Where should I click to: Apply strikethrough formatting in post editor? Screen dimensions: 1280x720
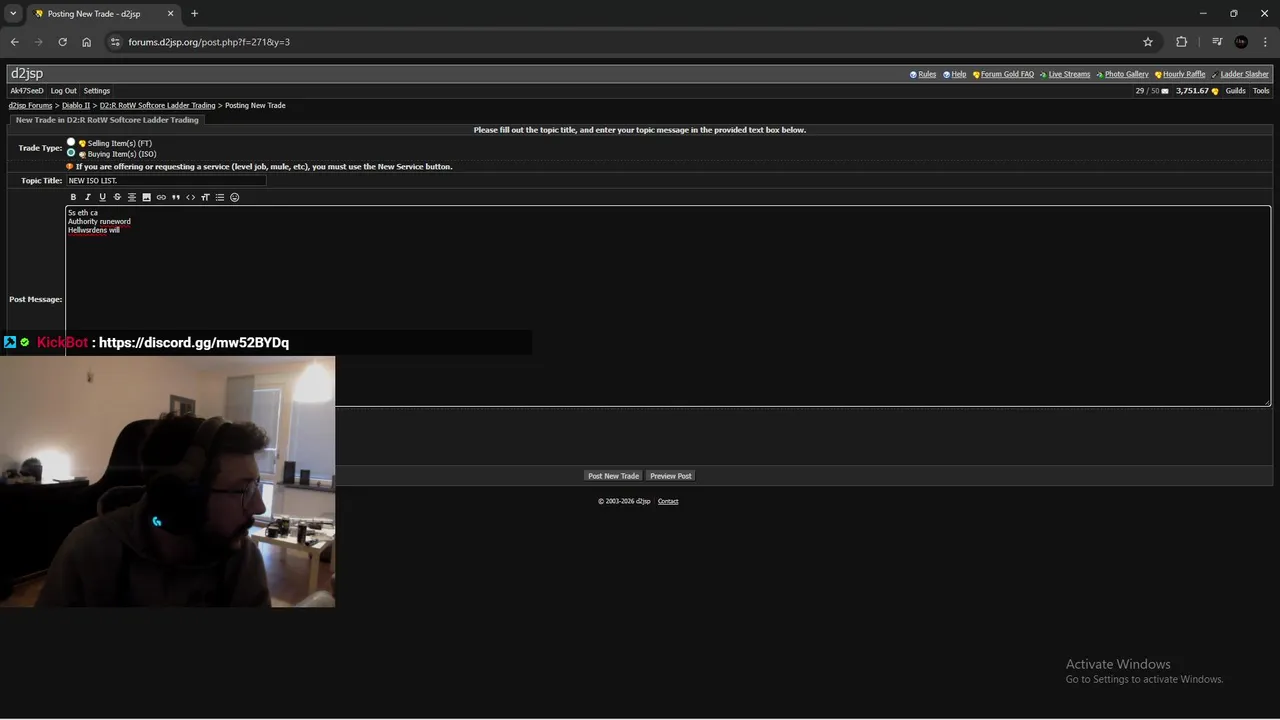[x=117, y=197]
